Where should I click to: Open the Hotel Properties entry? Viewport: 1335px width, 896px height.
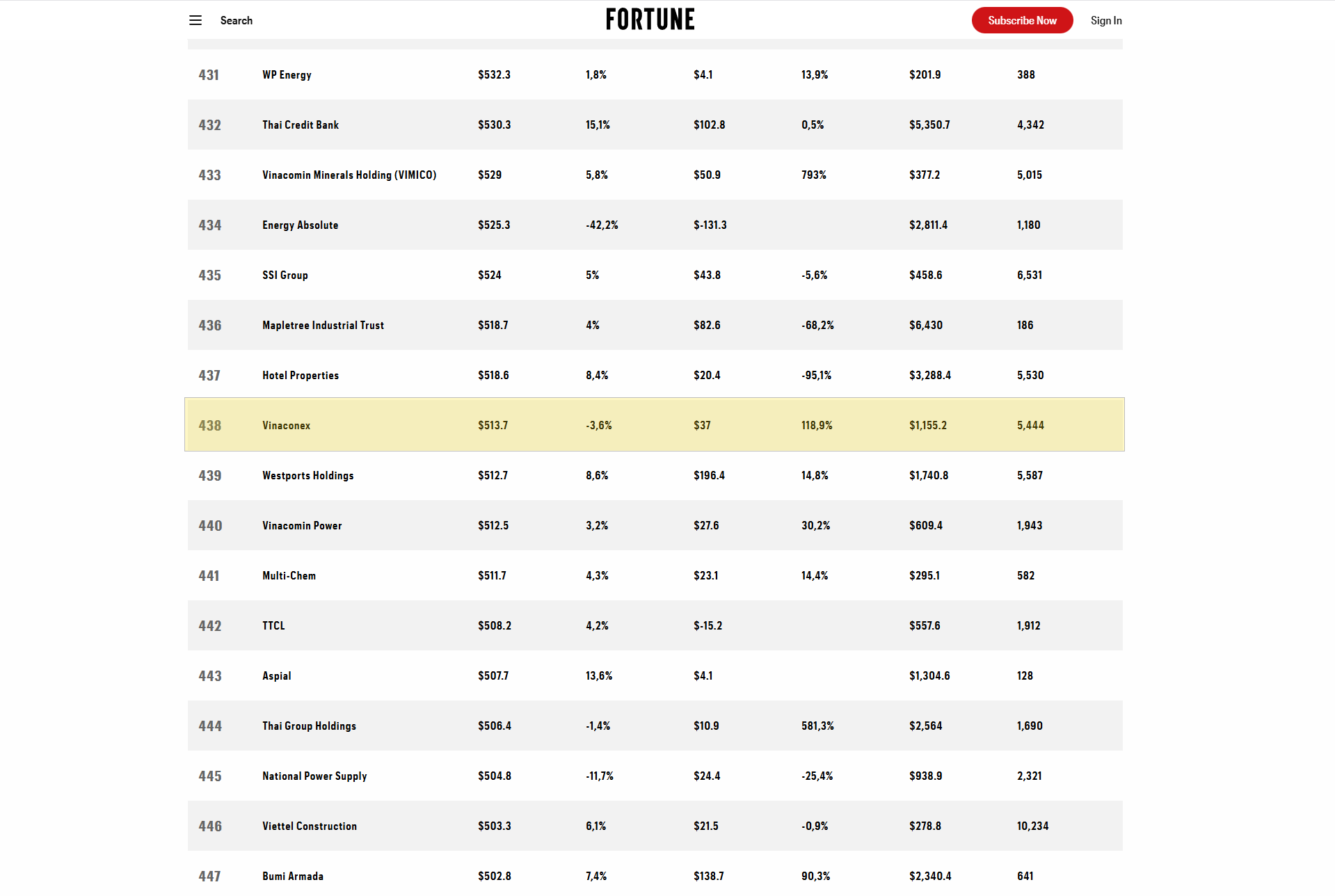coord(301,376)
